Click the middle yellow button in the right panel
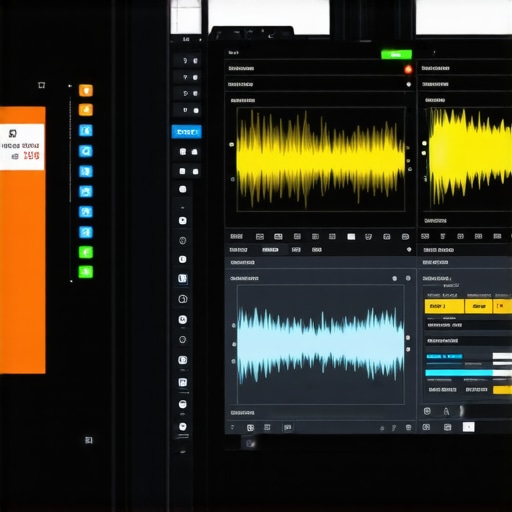The image size is (512, 512). tap(479, 306)
